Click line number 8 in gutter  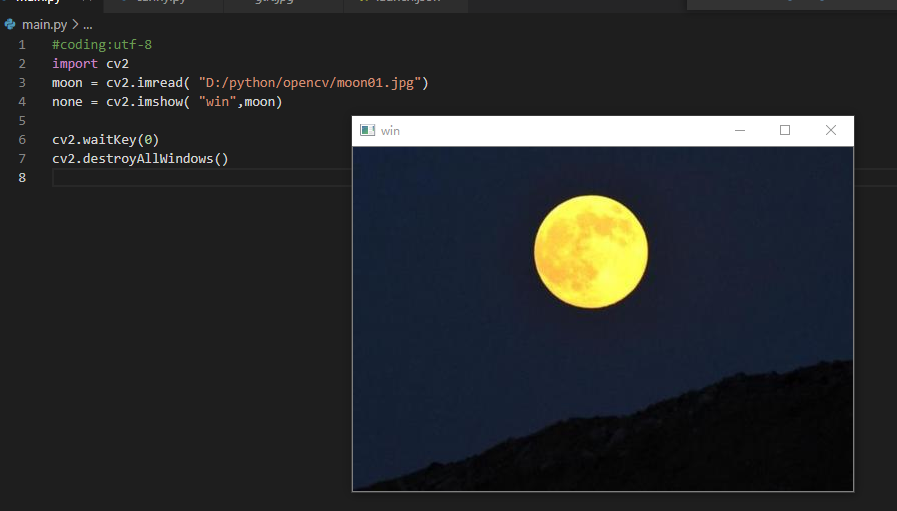22,178
